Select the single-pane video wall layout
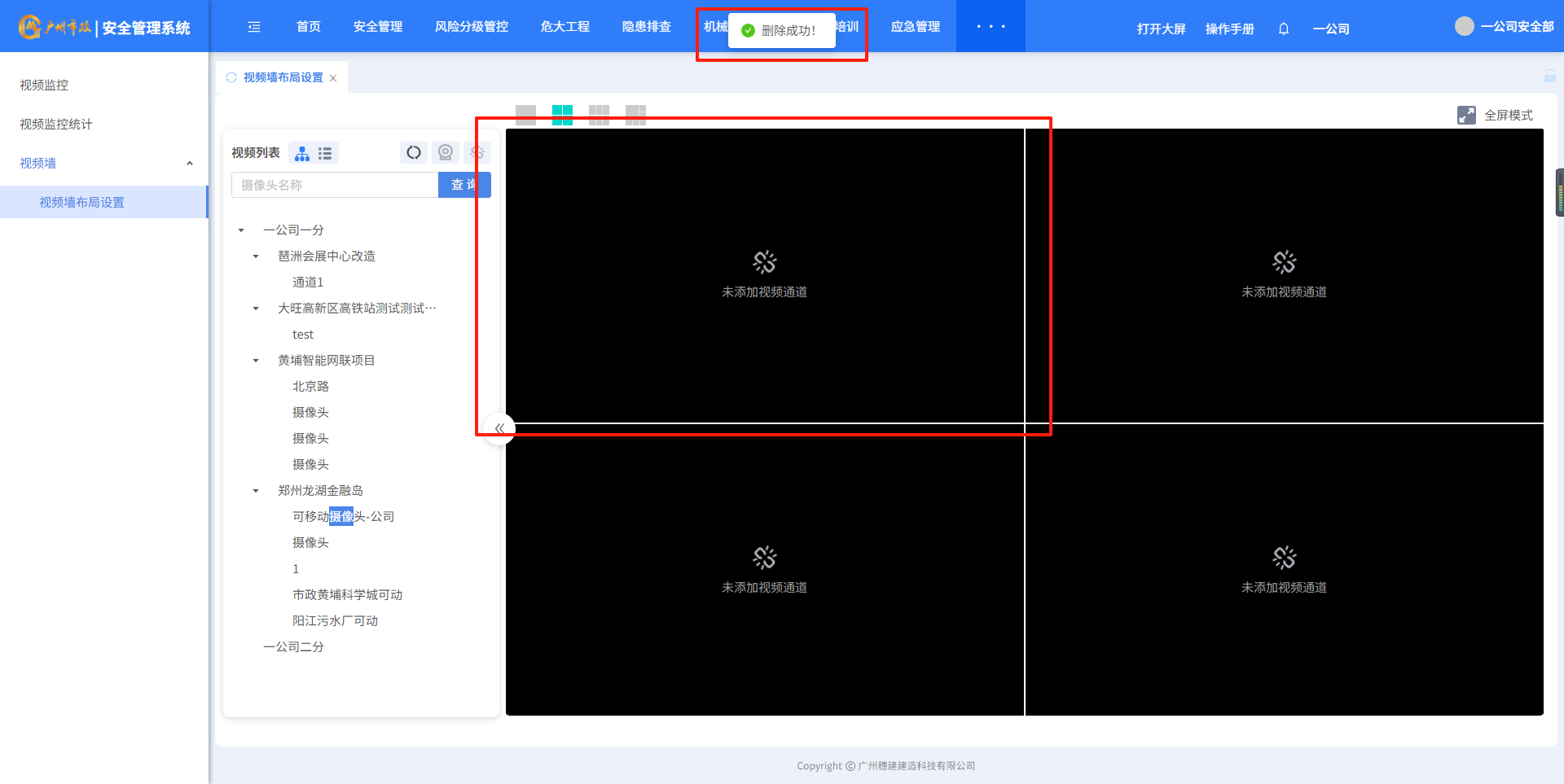 pos(525,115)
